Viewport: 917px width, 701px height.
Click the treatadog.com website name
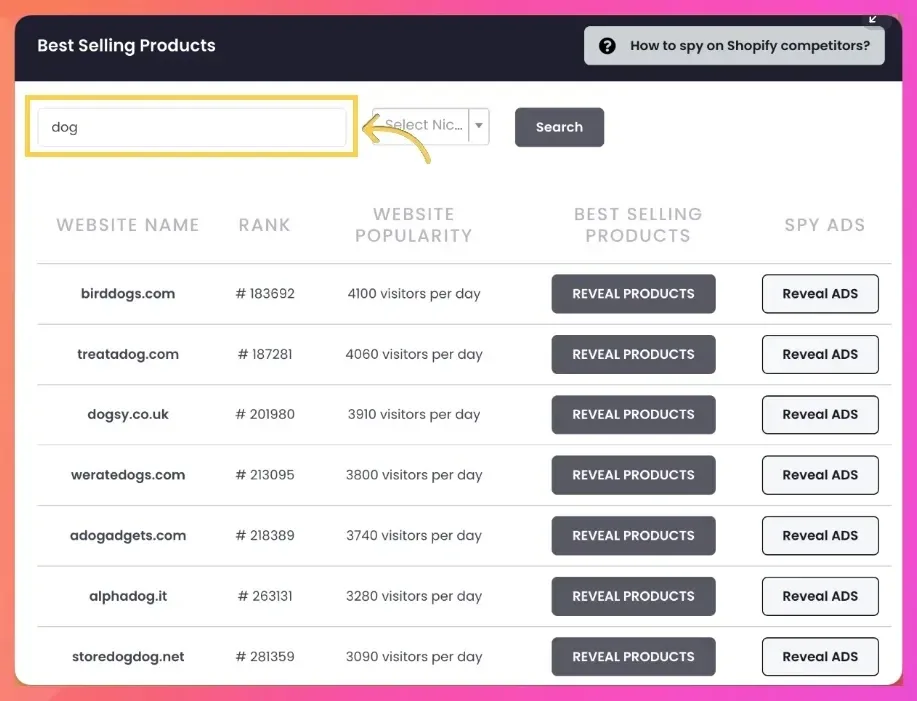coord(128,354)
